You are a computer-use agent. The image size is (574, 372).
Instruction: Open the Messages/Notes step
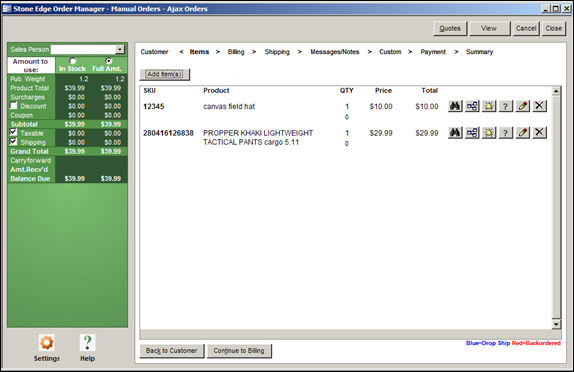(335, 52)
